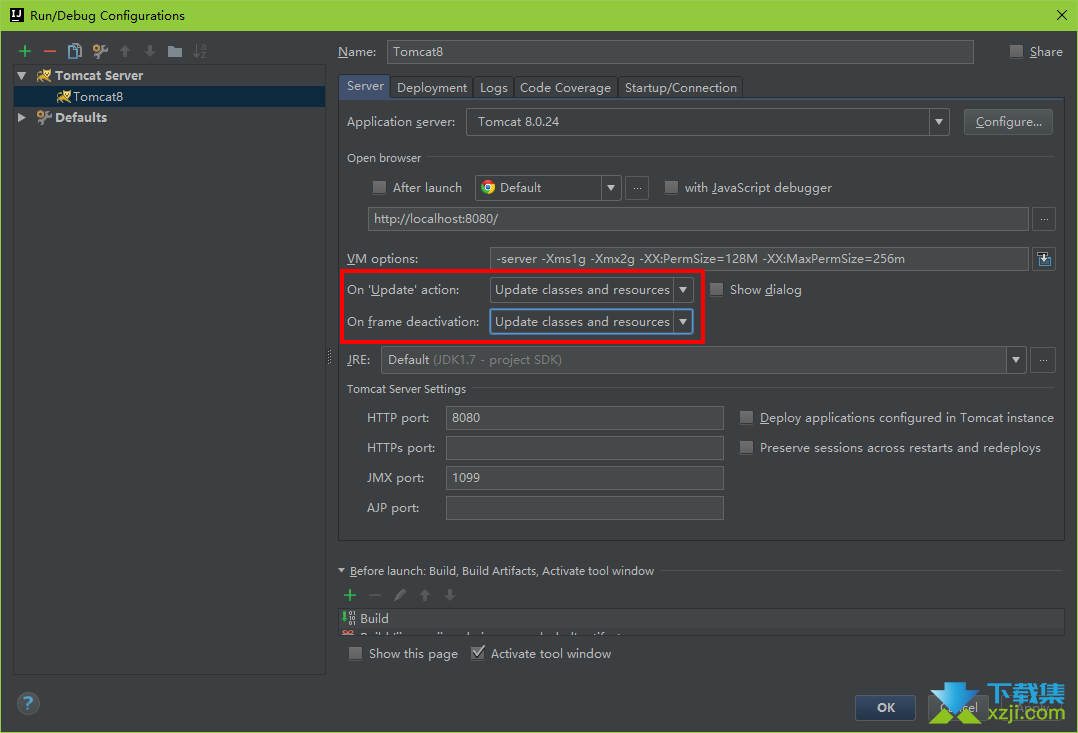The height and width of the screenshot is (733, 1078).
Task: Sort configurations alphabetically
Action: pos(199,51)
